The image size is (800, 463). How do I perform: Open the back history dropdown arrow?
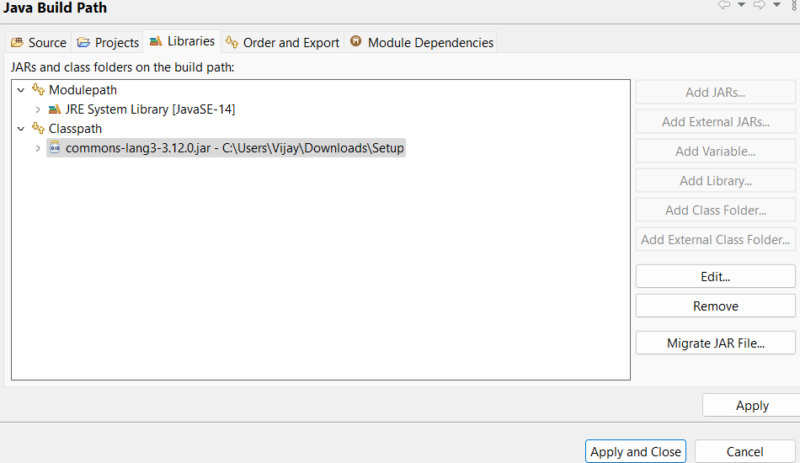[741, 7]
